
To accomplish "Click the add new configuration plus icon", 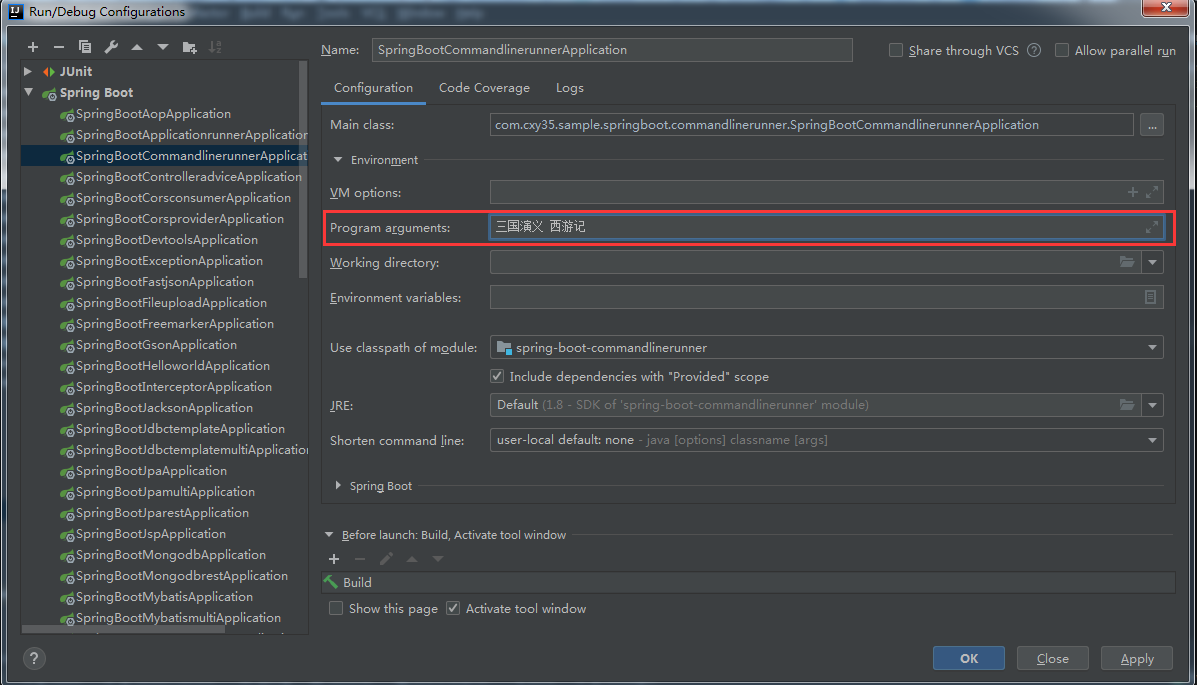I will [33, 47].
